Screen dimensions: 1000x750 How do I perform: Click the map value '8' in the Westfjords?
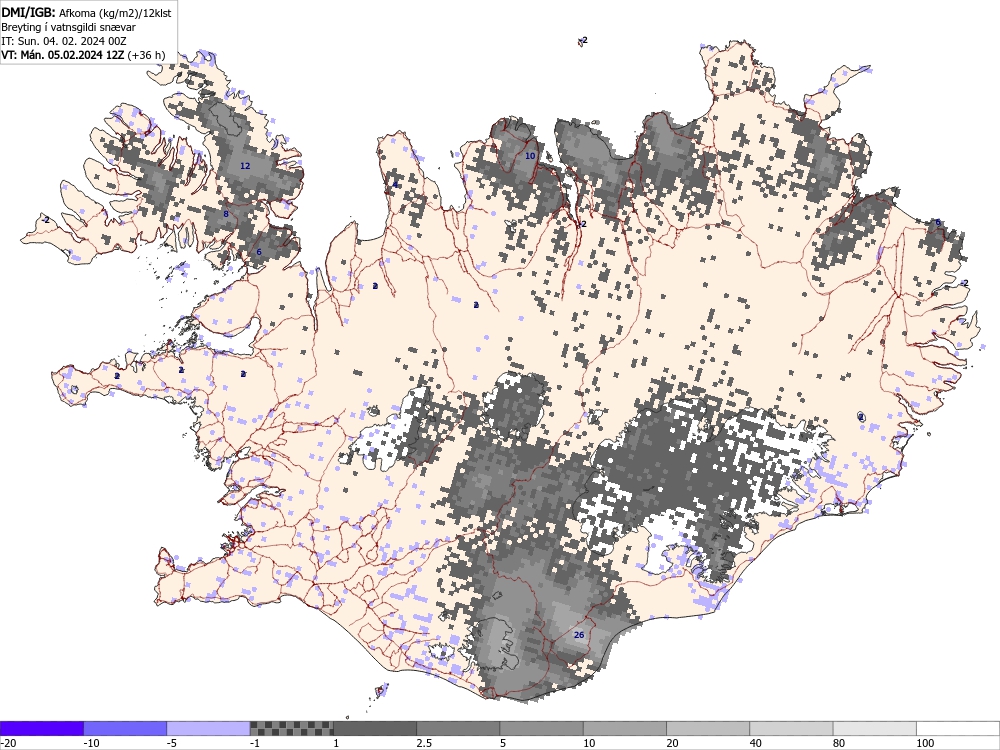226,214
